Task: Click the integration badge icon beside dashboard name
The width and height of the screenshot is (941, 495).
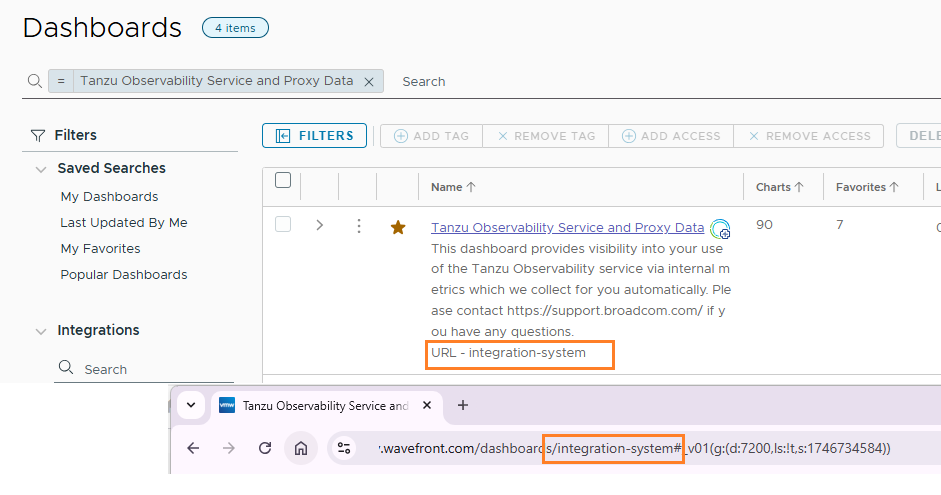Action: (x=720, y=229)
